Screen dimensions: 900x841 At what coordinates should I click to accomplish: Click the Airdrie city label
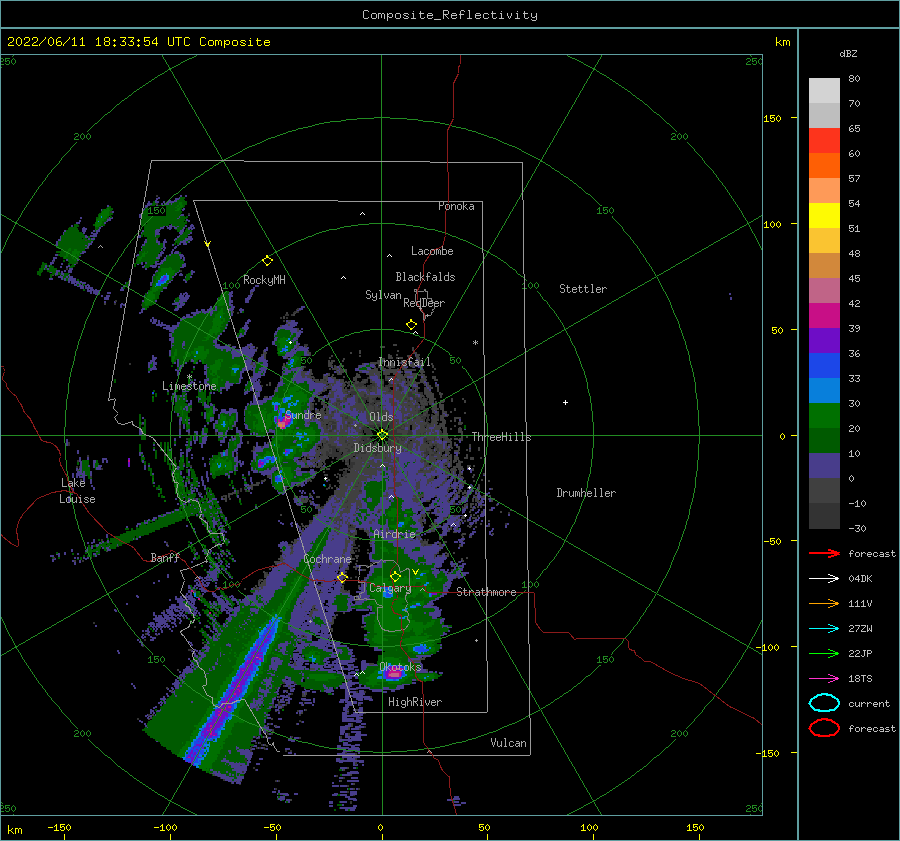tap(394, 534)
